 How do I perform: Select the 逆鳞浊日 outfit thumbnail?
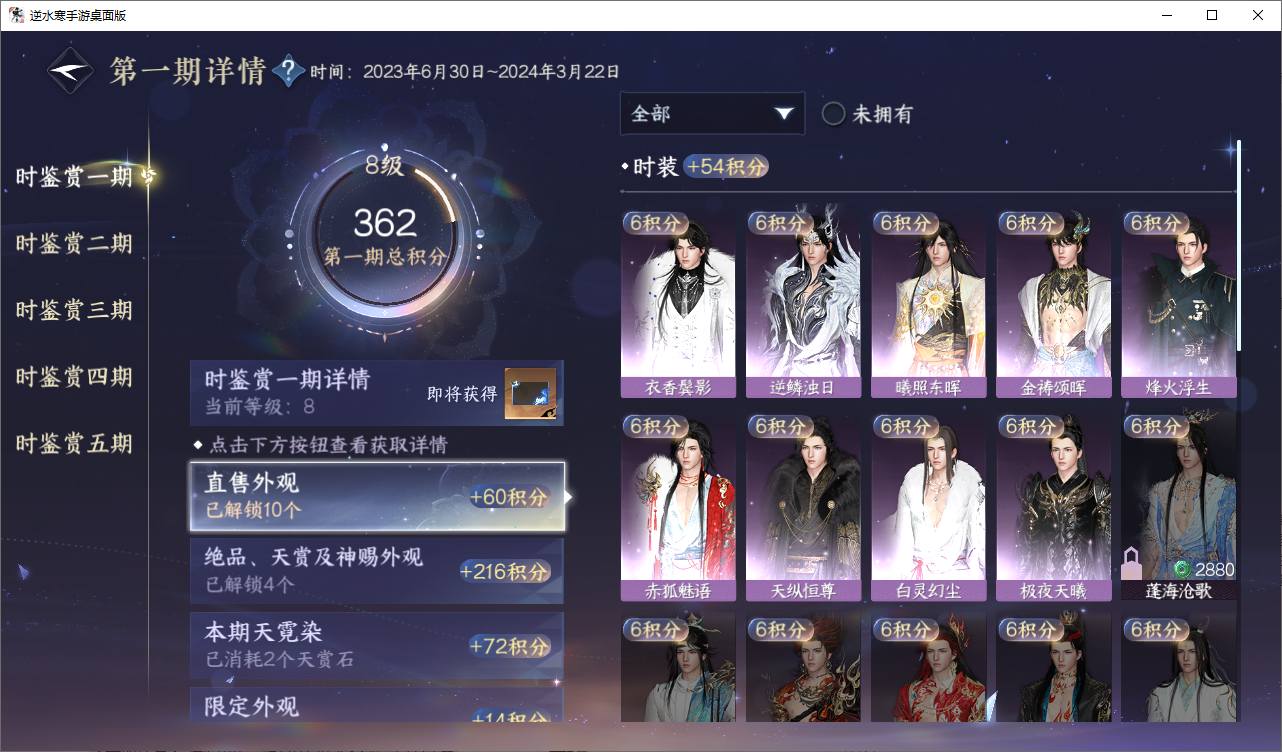(x=803, y=304)
